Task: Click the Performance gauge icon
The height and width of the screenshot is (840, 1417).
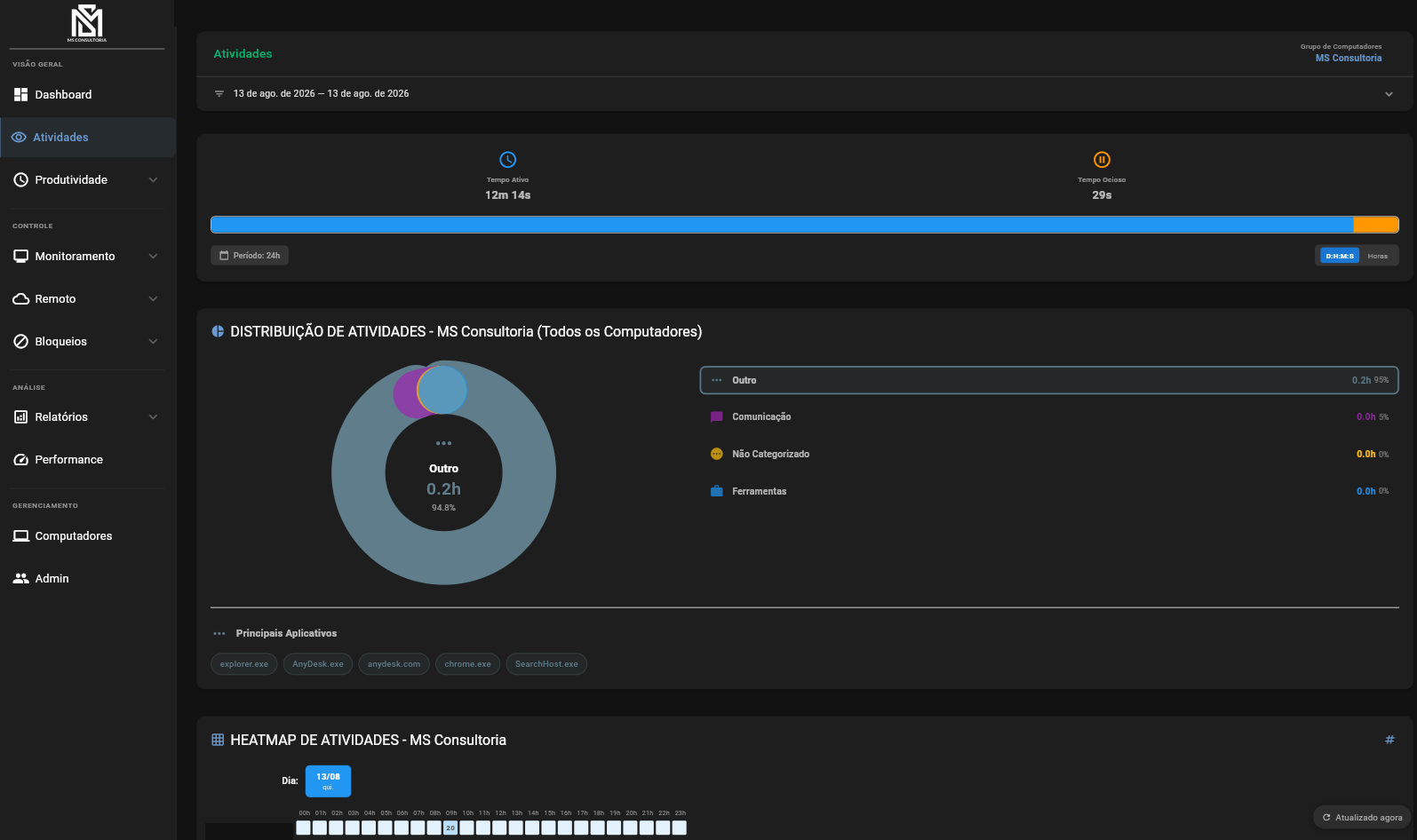Action: 21,459
